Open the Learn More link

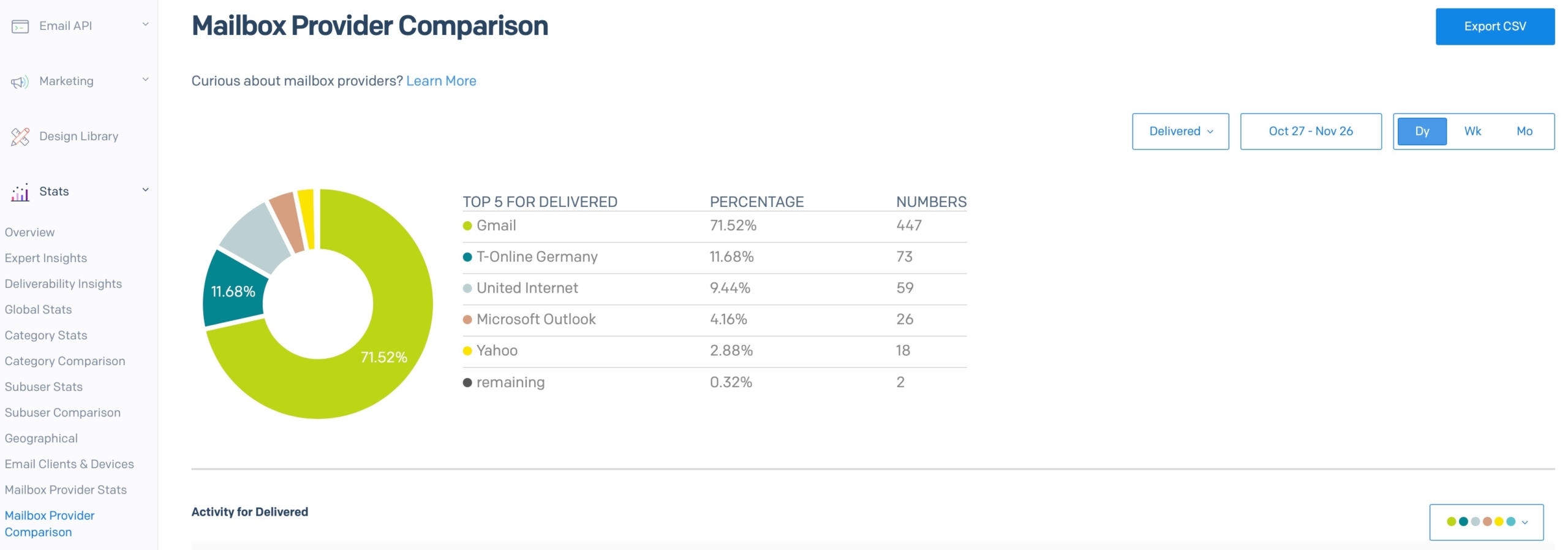tap(441, 80)
